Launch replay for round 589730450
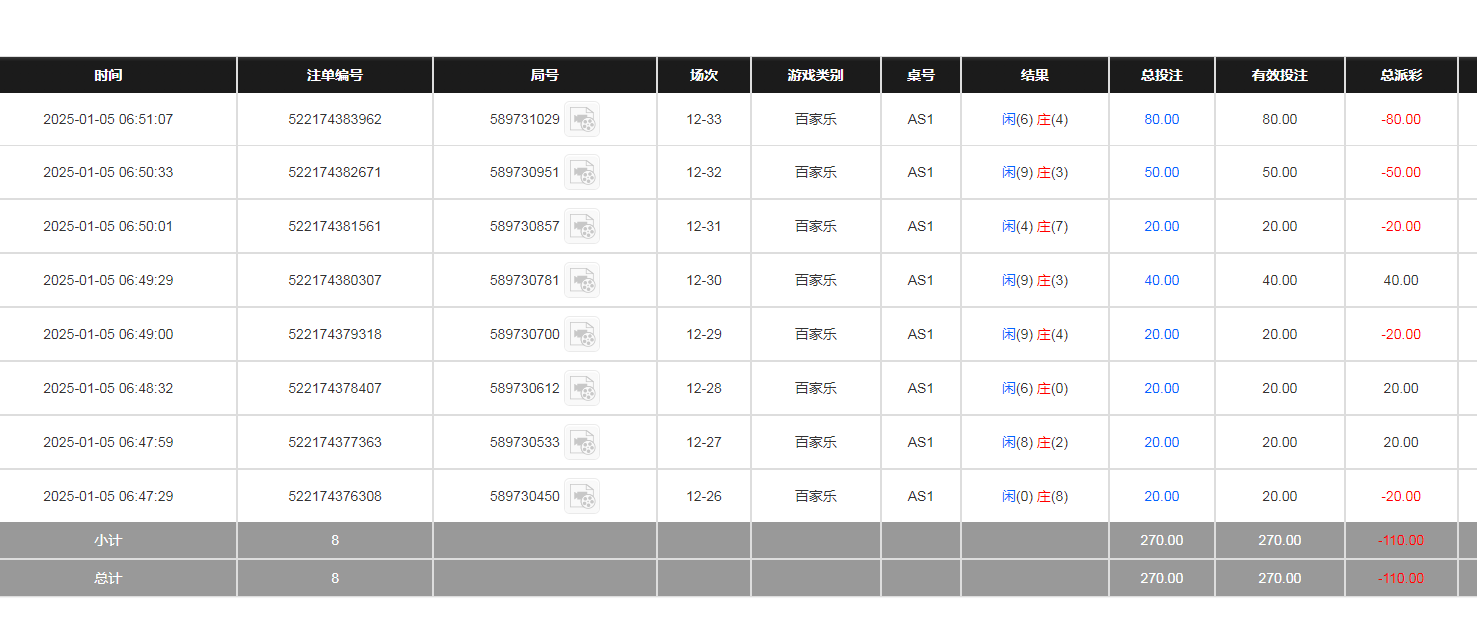The width and height of the screenshot is (1477, 618). 582,497
